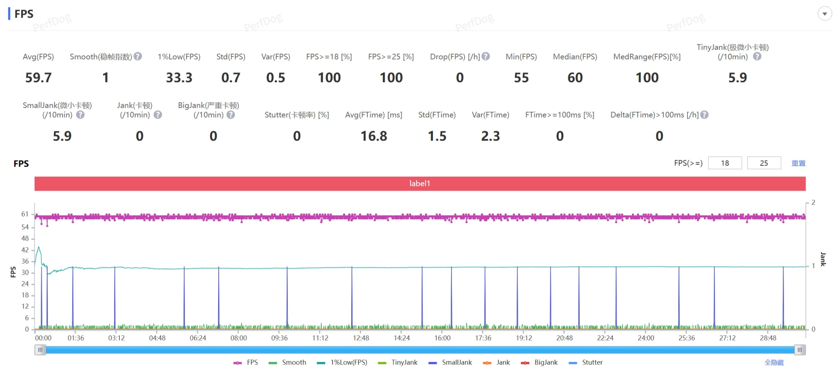This screenshot has height=373, width=839.
Task: Click the Std(FTime) value 1.5
Action: point(437,136)
